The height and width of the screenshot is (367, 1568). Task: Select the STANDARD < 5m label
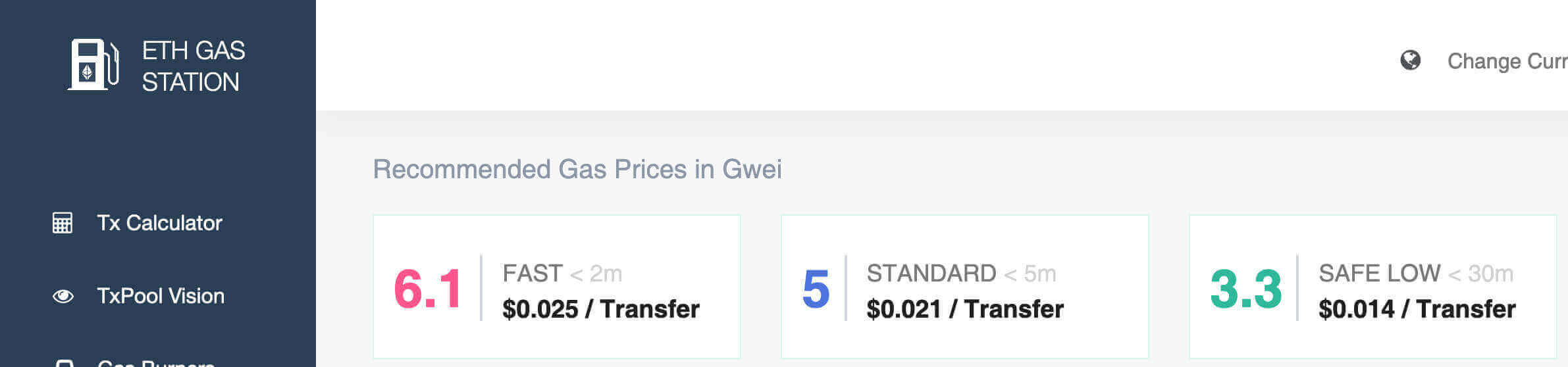pyautogui.click(x=961, y=273)
